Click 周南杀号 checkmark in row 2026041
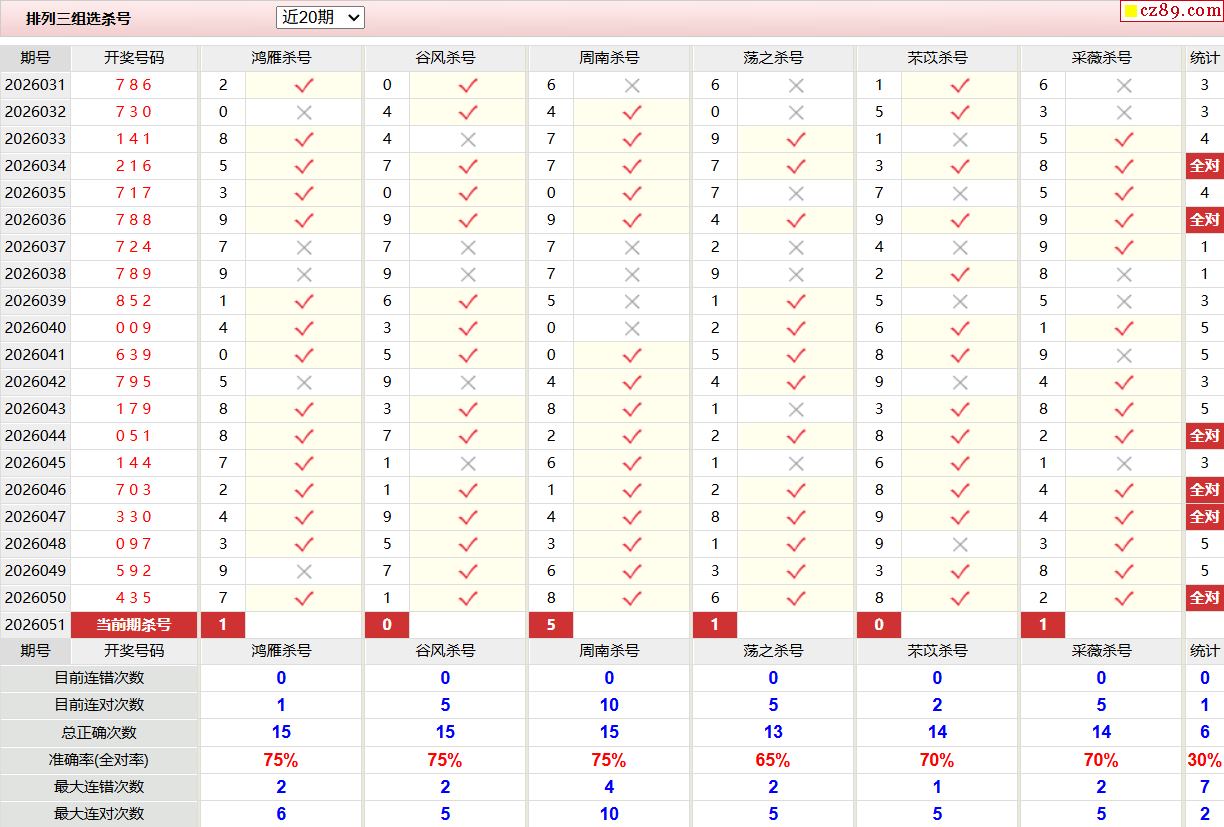This screenshot has height=827, width=1224. click(632, 355)
